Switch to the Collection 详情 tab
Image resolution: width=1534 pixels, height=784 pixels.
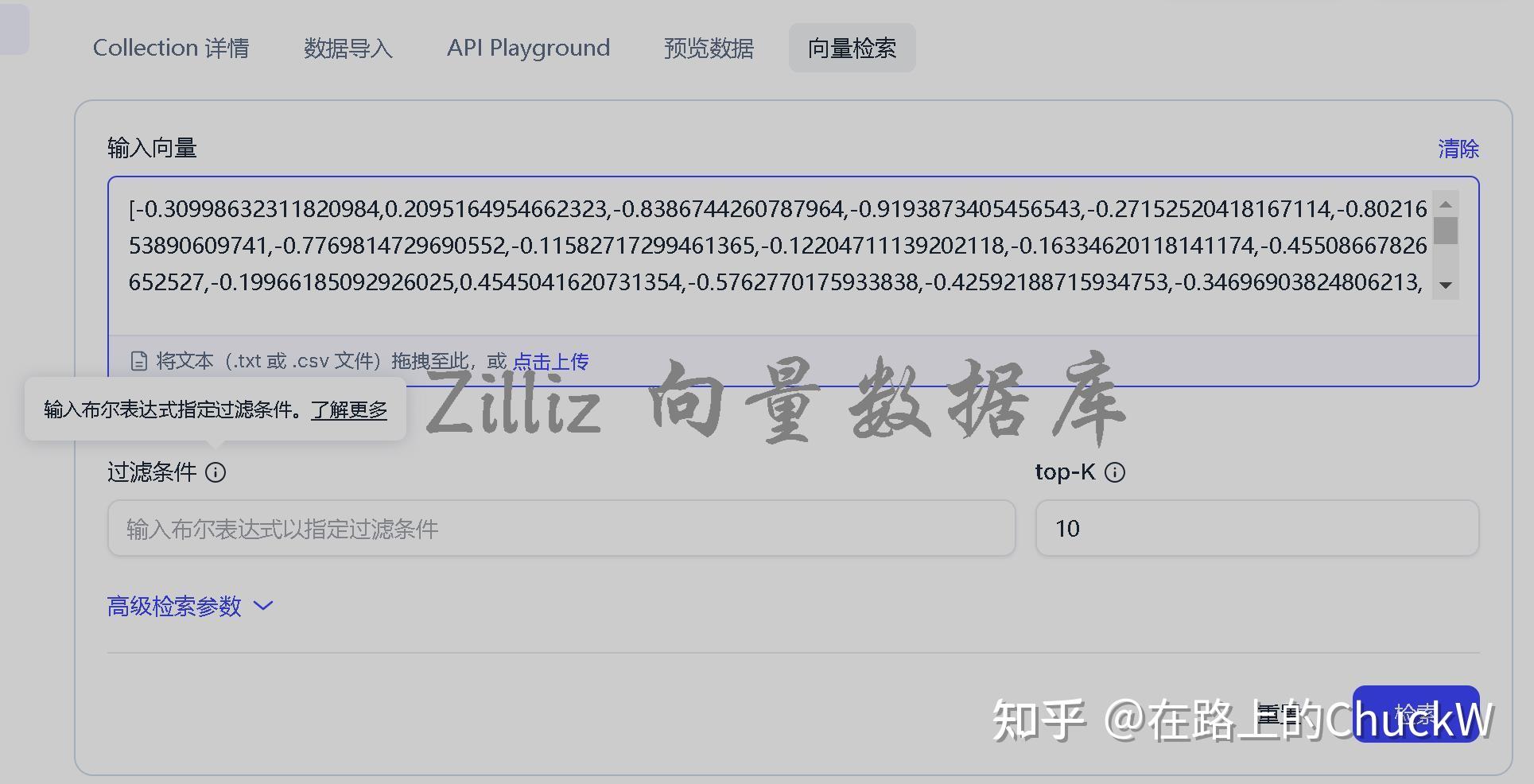pyautogui.click(x=172, y=48)
